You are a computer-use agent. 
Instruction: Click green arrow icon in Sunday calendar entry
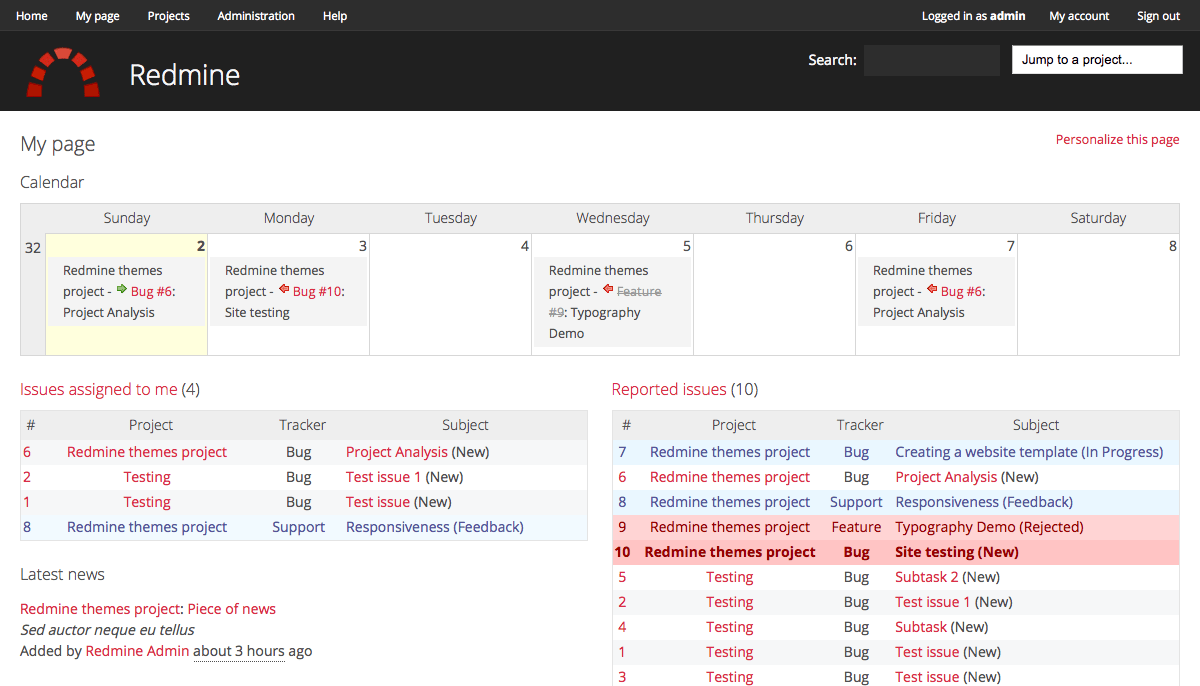[x=122, y=290]
